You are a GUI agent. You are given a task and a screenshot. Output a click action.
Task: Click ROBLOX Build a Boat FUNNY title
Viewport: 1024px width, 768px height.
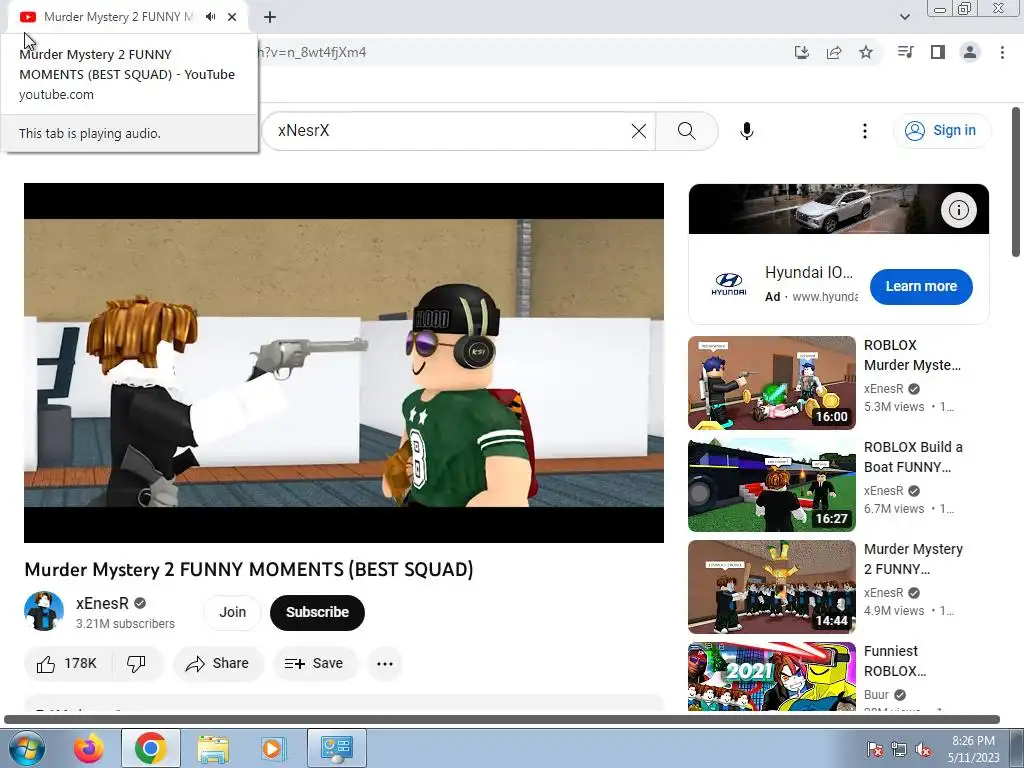(913, 456)
